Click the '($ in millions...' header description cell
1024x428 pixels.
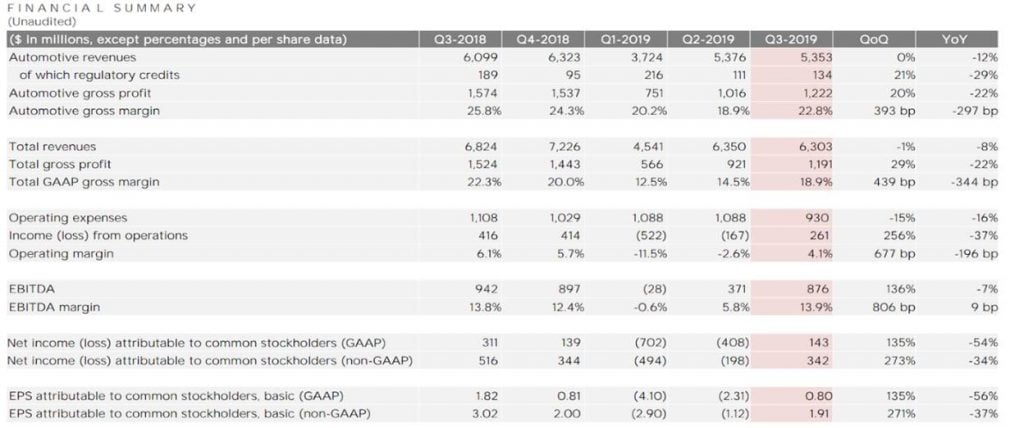pos(177,39)
